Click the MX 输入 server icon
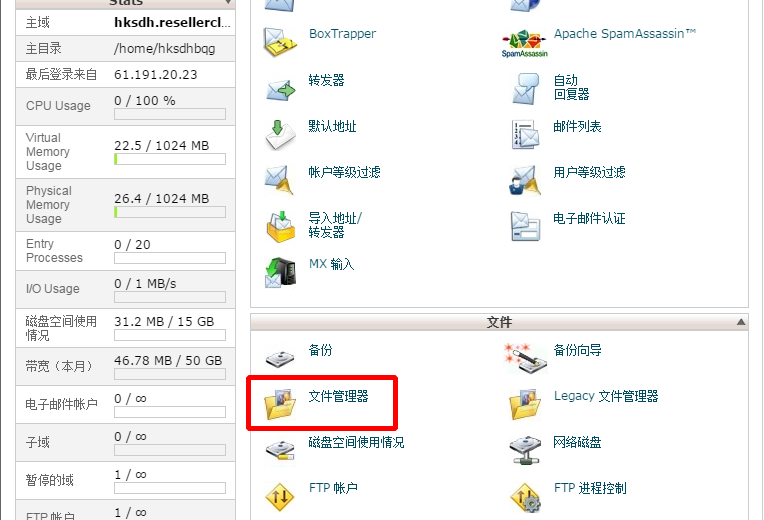Viewport: 764px width, 520px height. (x=280, y=272)
